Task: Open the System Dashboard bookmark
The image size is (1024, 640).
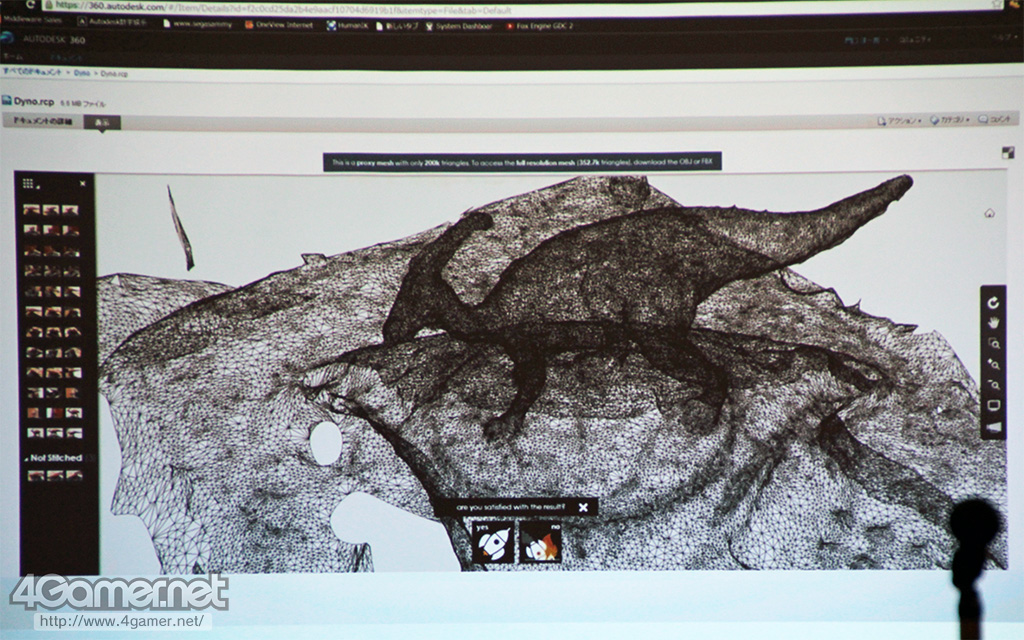Action: coord(458,26)
